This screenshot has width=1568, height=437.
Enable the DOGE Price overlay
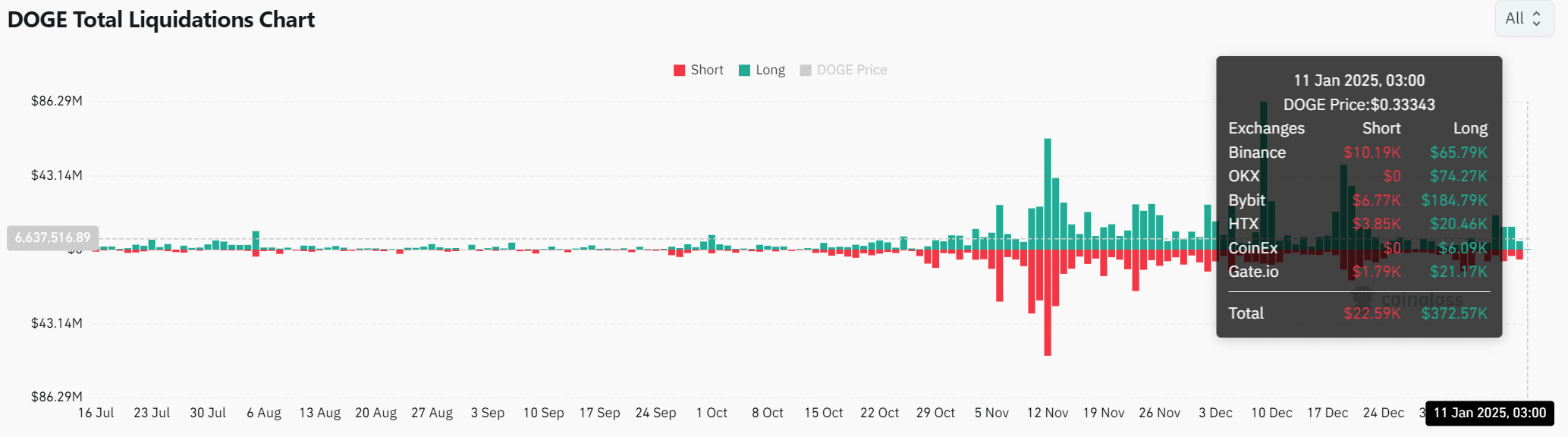tap(842, 69)
